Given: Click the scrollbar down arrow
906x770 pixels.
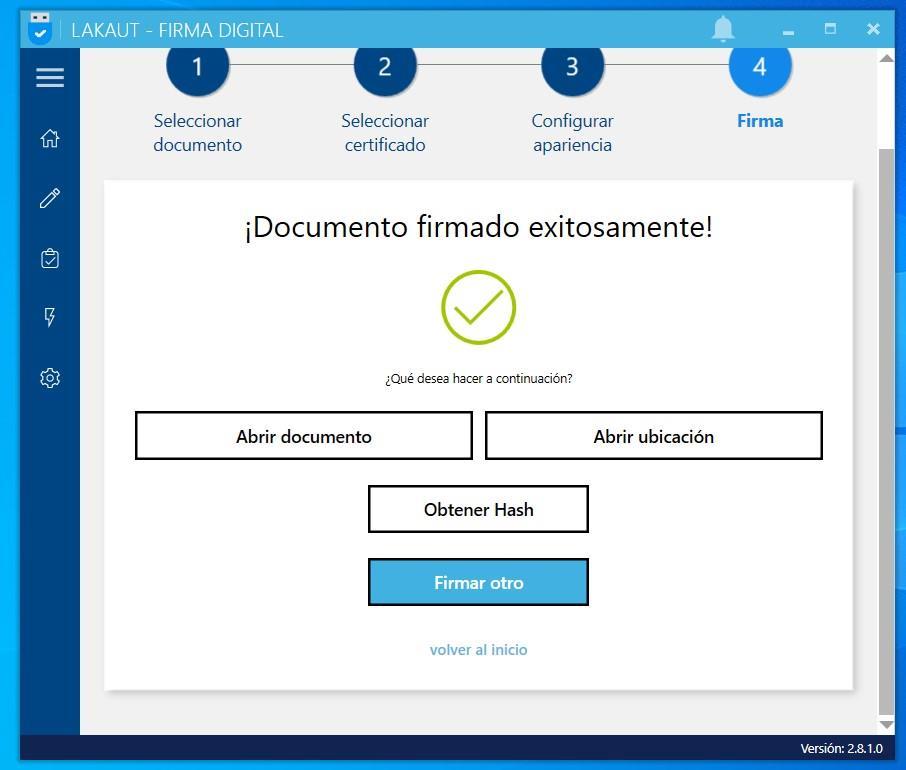Looking at the screenshot, I should coord(886,724).
